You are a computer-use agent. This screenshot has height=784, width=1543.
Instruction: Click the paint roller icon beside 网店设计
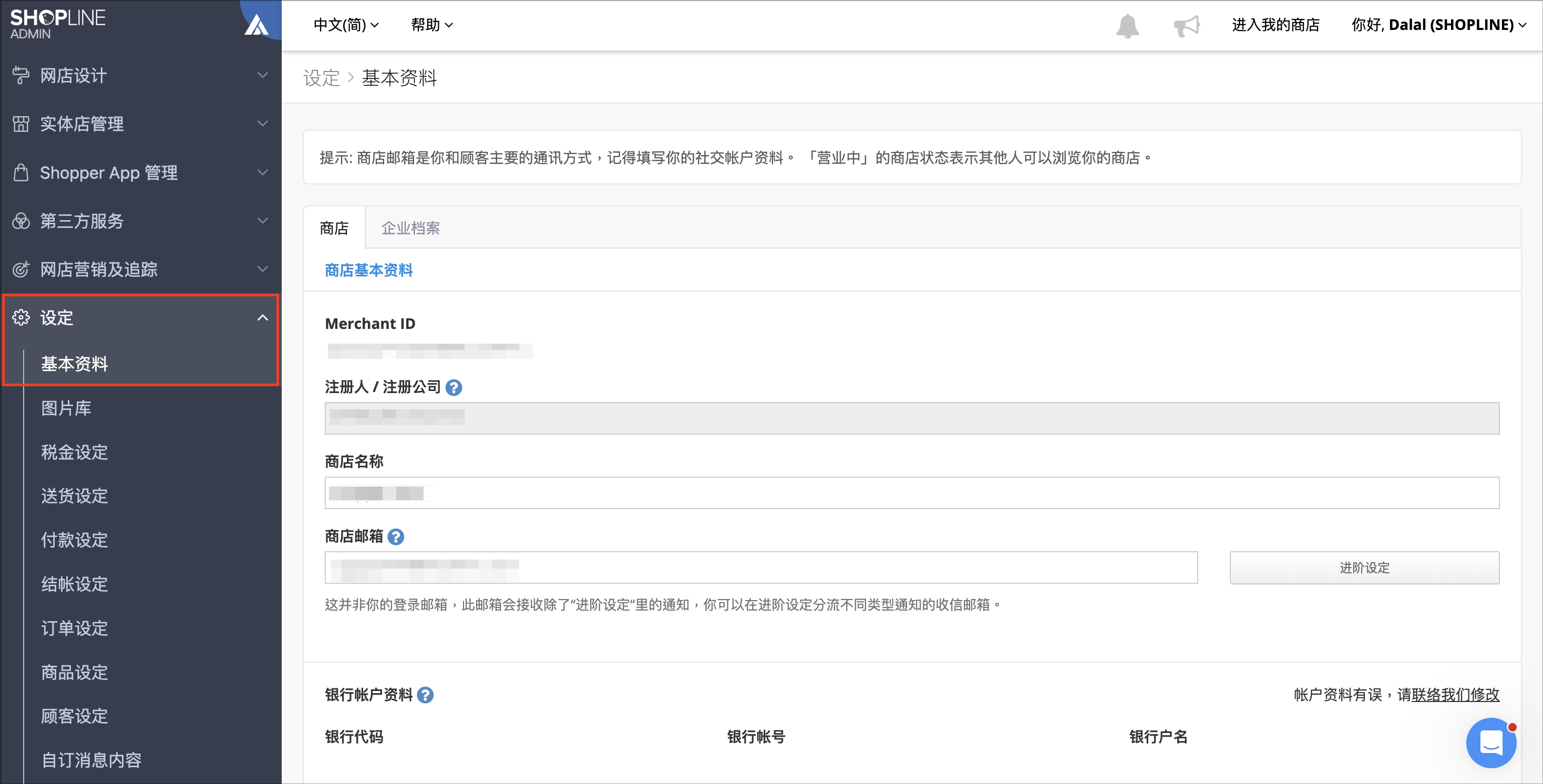[21, 76]
